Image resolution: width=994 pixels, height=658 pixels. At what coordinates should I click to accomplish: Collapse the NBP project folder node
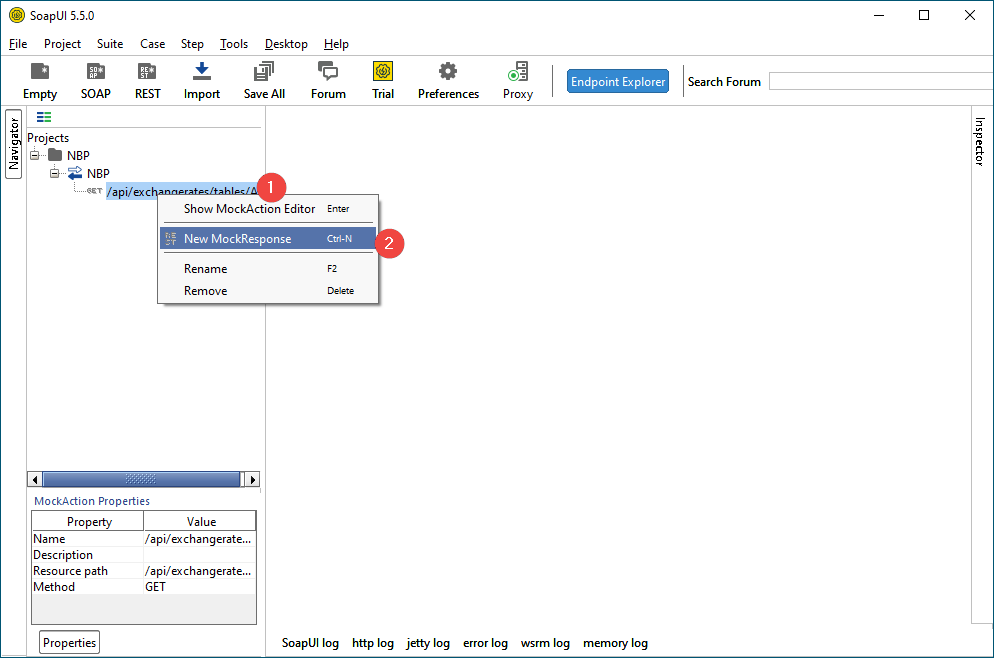35,155
